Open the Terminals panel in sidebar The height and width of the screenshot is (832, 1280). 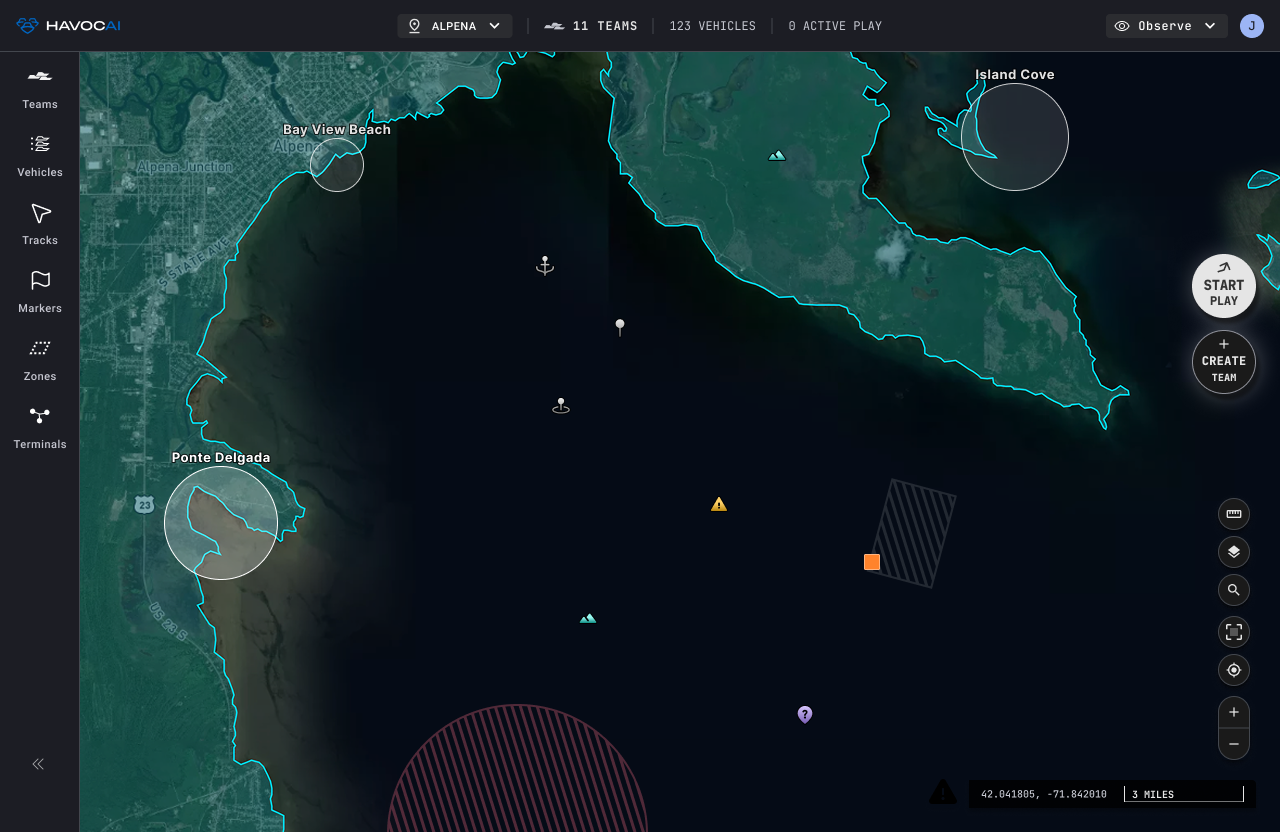(40, 428)
